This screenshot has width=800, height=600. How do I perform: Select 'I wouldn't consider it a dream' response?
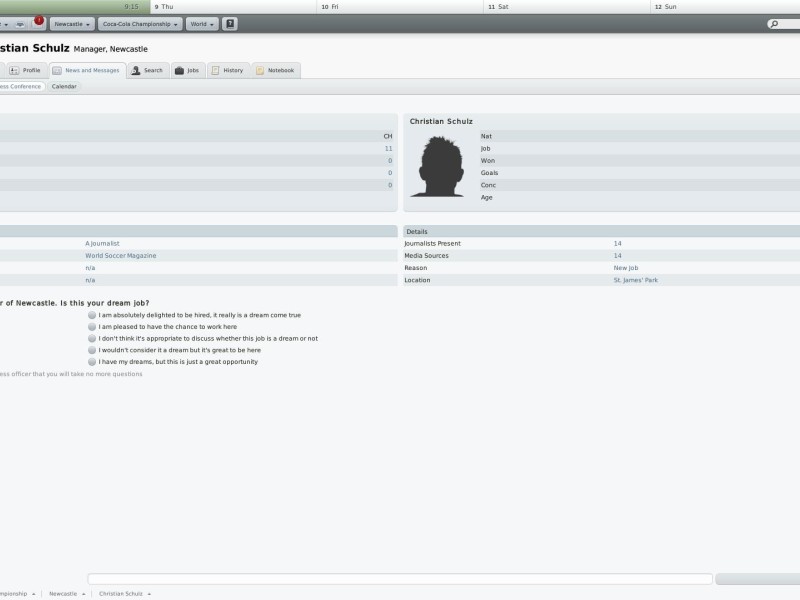(x=89, y=350)
